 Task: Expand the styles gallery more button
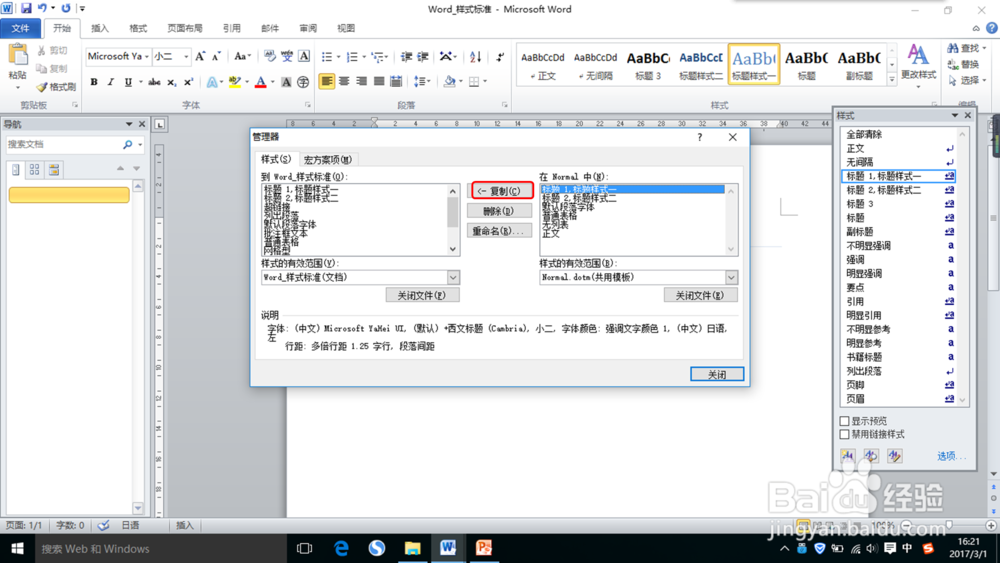point(892,79)
